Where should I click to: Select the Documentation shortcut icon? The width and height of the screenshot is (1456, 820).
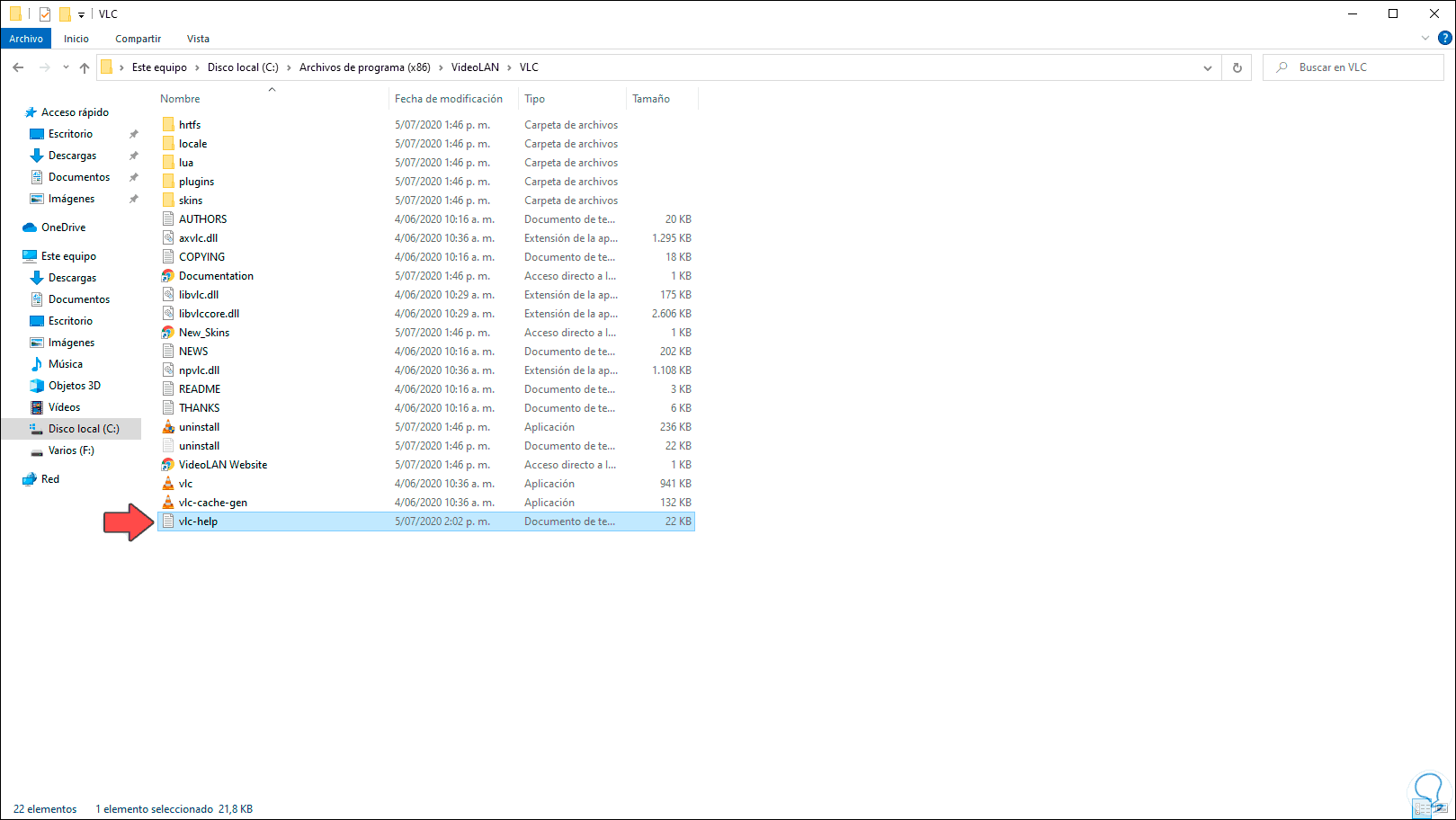[168, 276]
